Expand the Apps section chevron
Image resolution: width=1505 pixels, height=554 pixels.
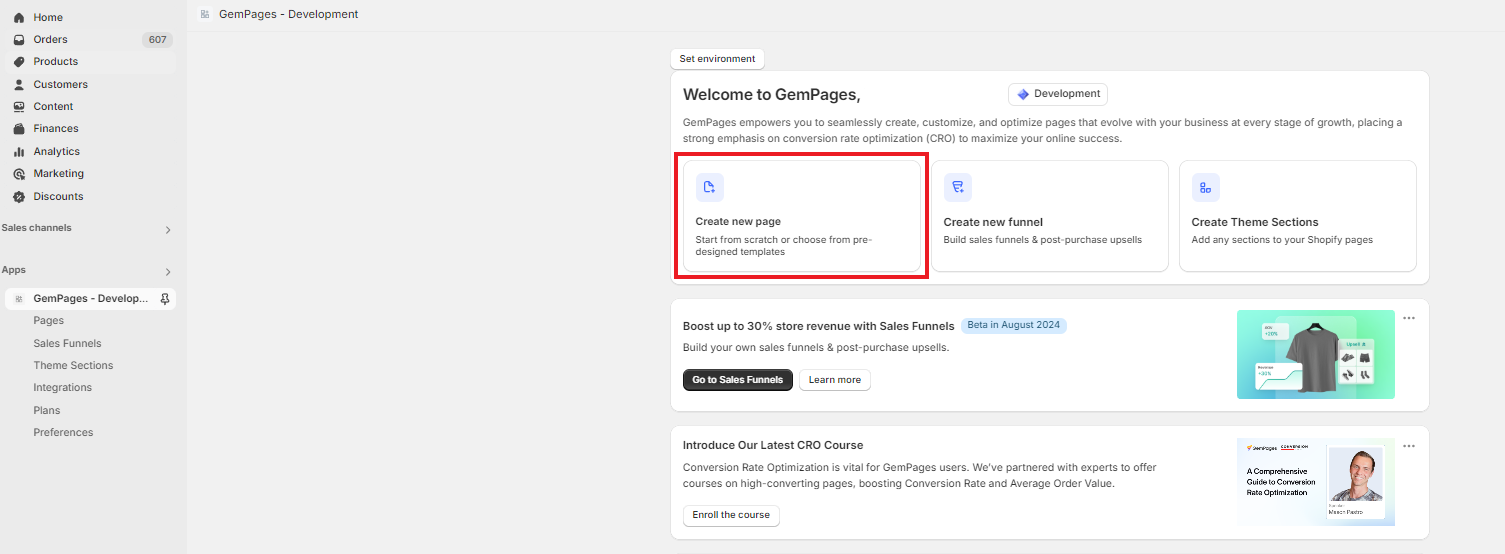coord(168,272)
